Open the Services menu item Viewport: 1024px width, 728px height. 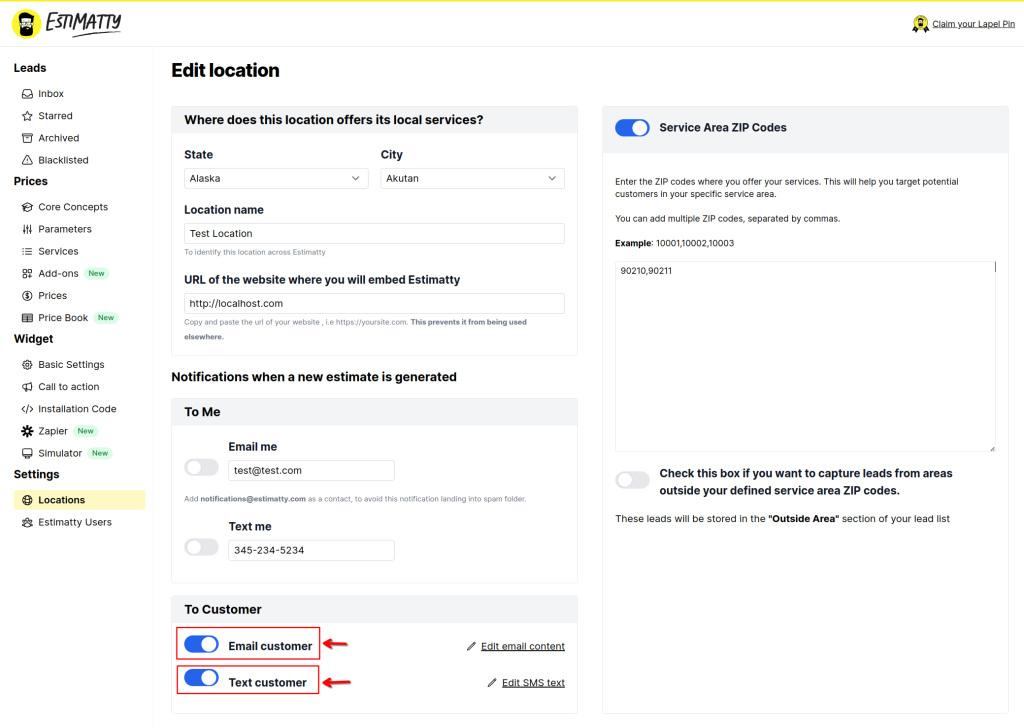58,252
